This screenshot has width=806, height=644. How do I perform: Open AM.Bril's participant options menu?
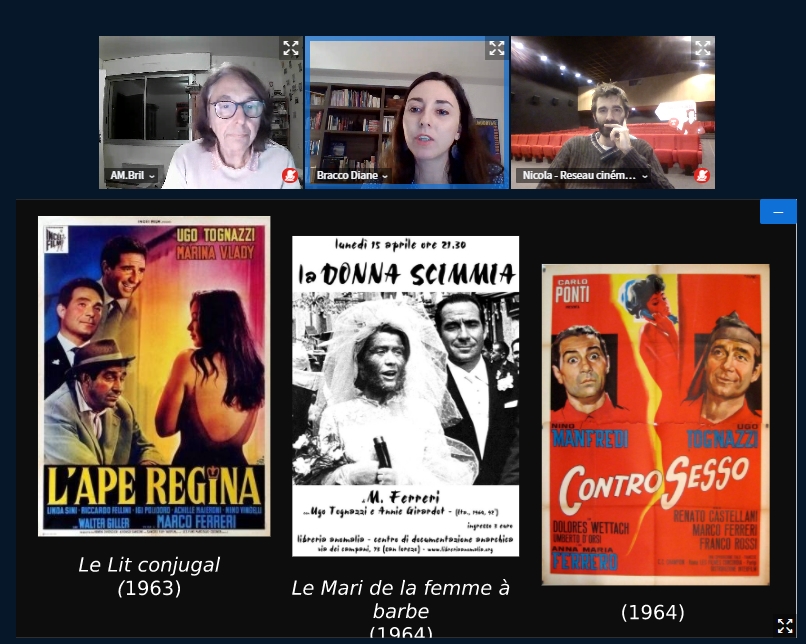151,176
